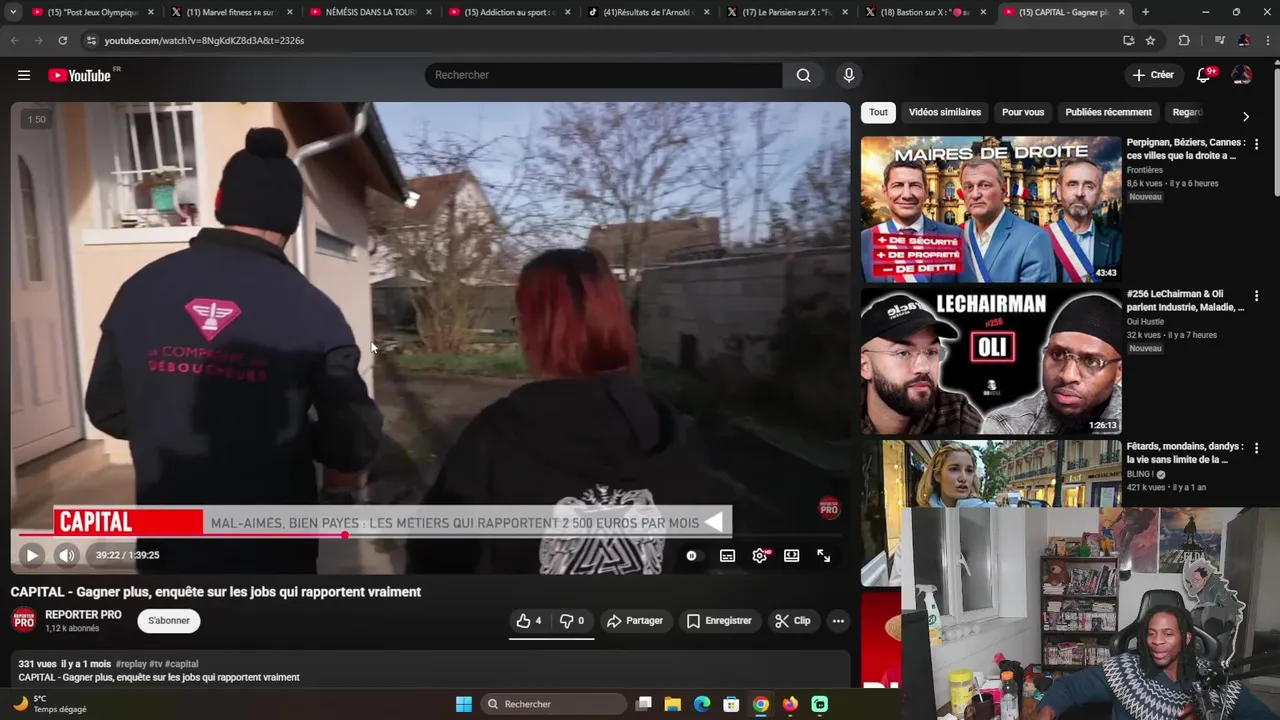The image size is (1280, 720).
Task: Select the Tout filter chip
Action: pyautogui.click(x=878, y=112)
